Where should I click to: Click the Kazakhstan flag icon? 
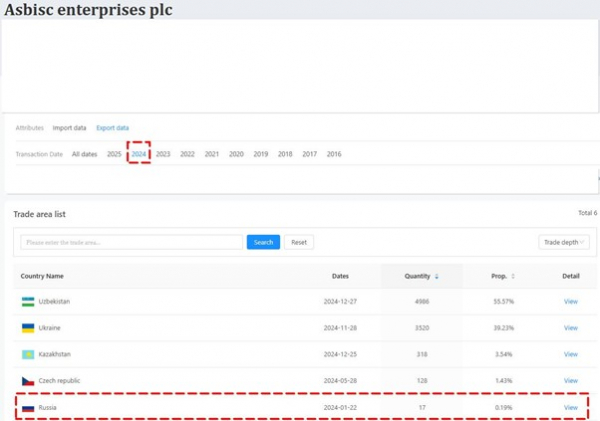point(28,354)
